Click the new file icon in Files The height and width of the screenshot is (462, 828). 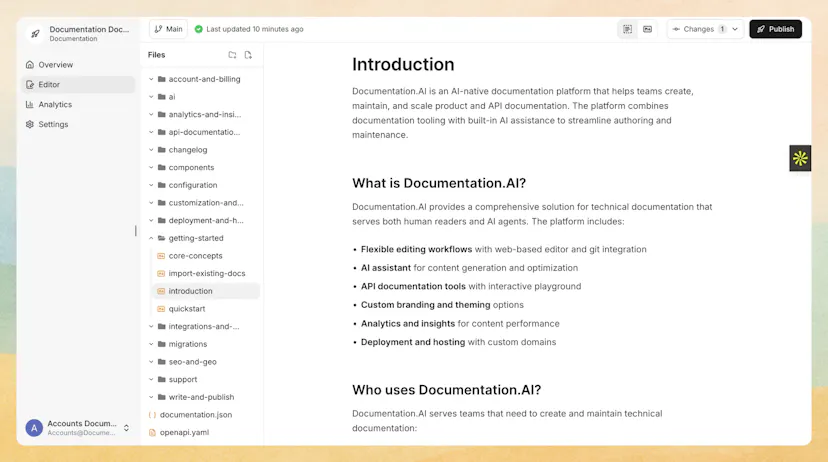tap(248, 55)
